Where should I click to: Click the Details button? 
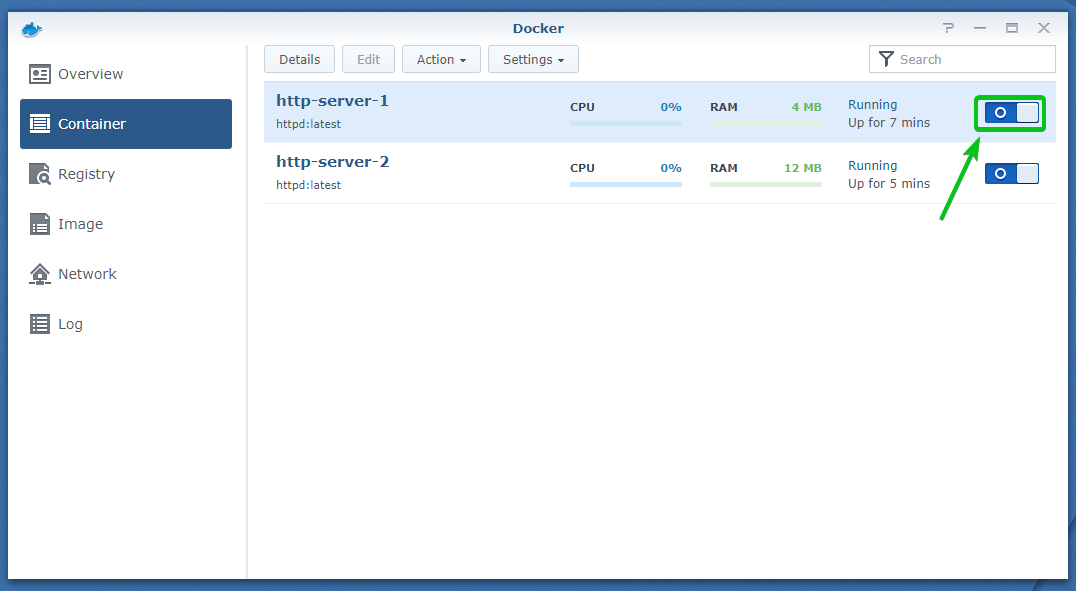point(299,59)
